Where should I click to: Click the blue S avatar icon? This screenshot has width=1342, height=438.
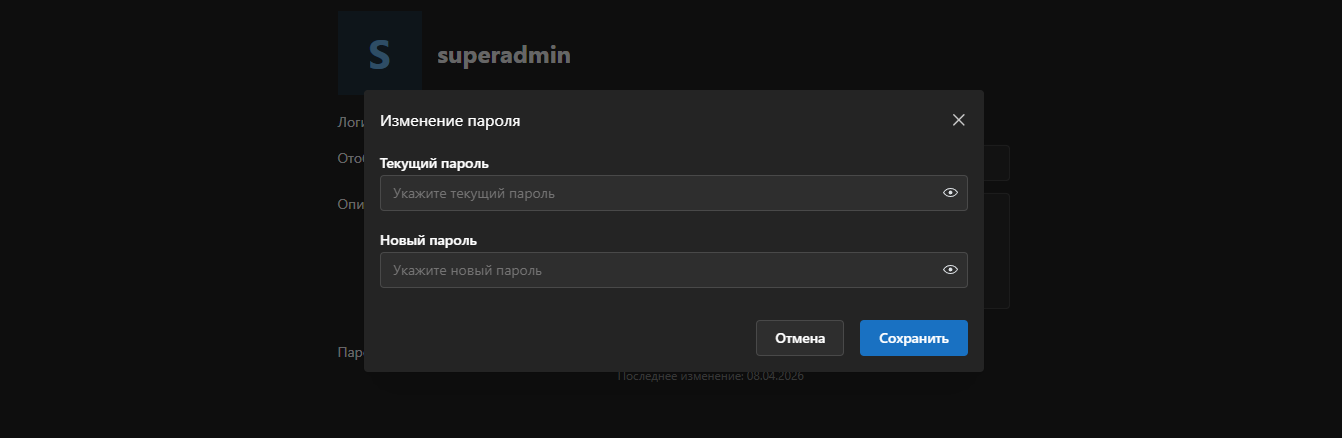379,53
